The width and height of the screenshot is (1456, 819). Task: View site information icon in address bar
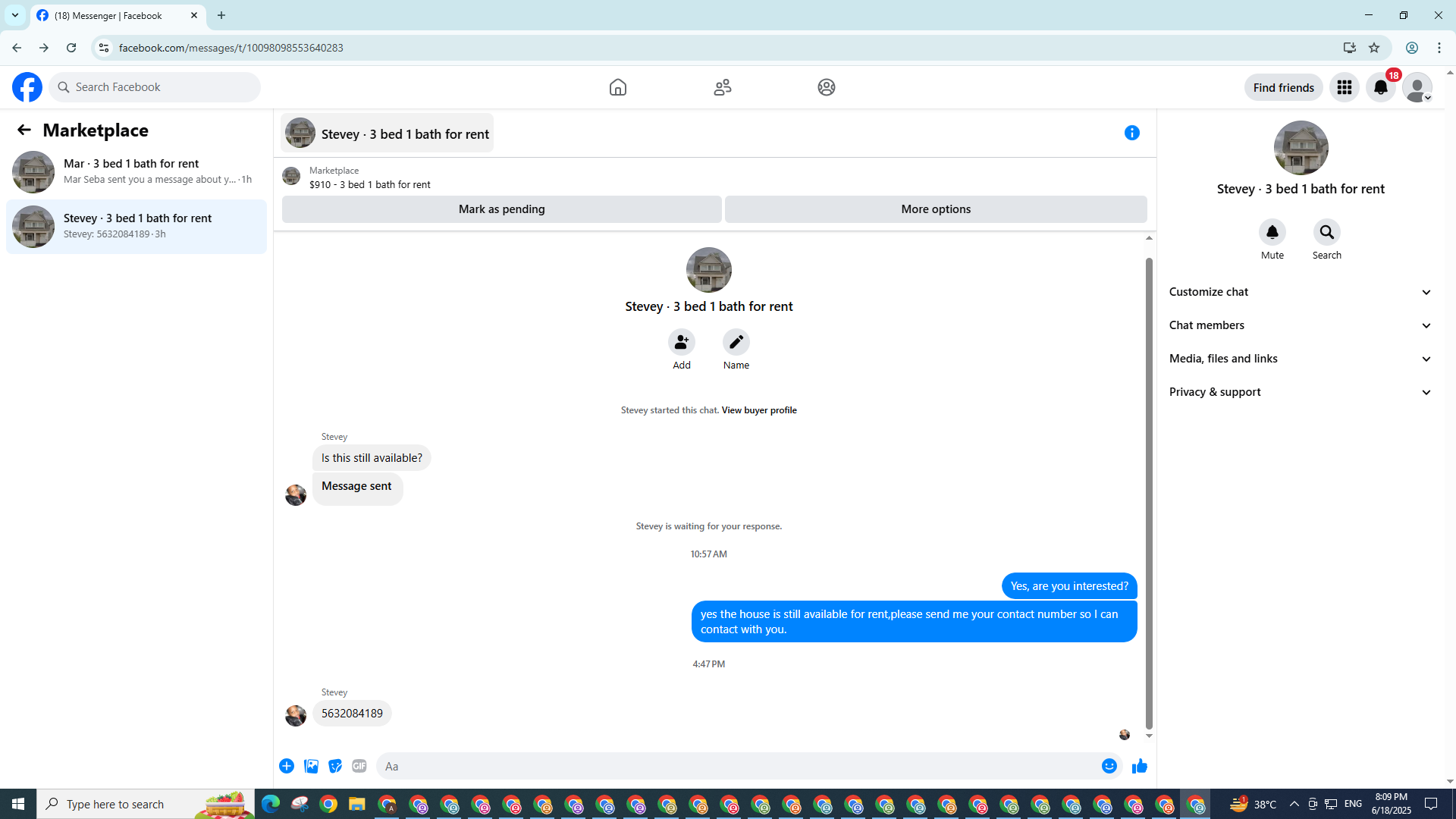(104, 48)
